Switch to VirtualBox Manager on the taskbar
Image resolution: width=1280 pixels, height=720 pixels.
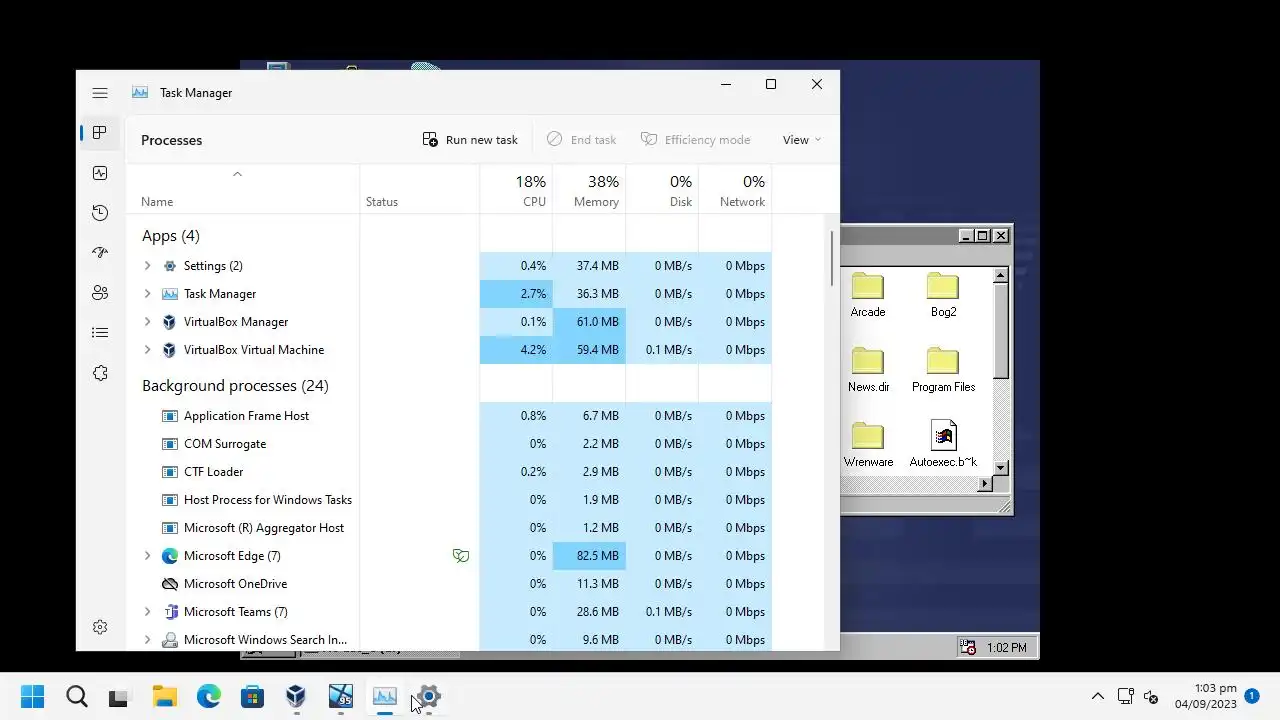pyautogui.click(x=297, y=697)
